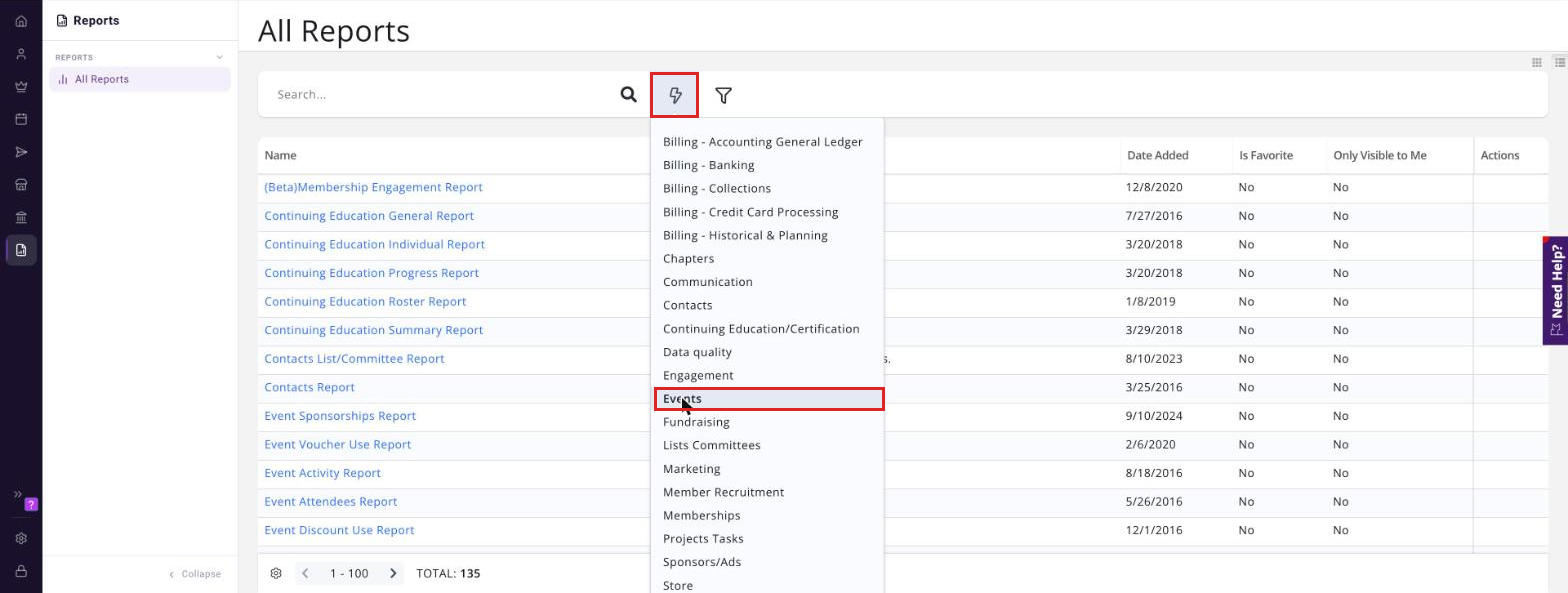Choose Events category
The height and width of the screenshot is (593, 1568).
pyautogui.click(x=767, y=398)
